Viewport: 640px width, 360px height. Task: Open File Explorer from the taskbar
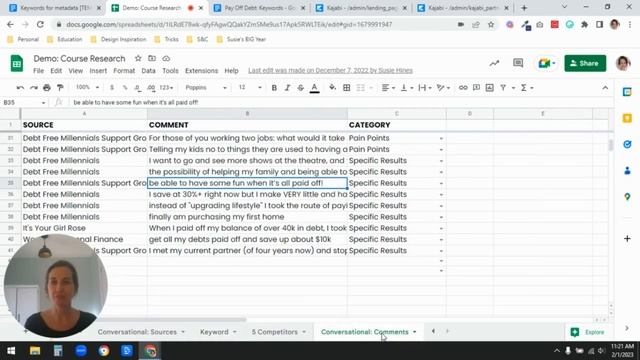pos(35,351)
